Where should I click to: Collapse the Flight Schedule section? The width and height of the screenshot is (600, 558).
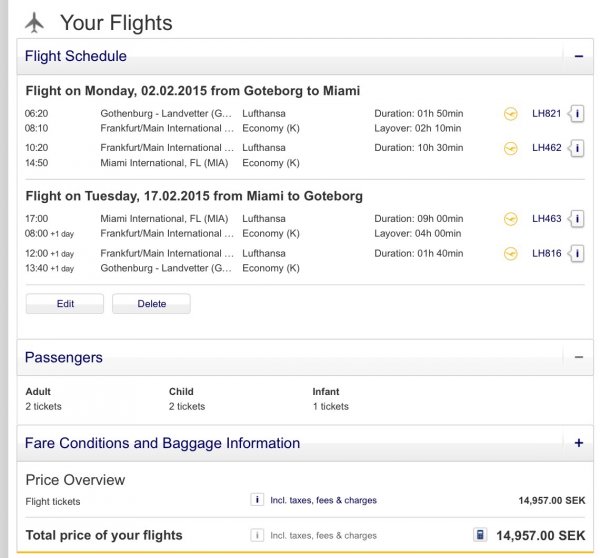(579, 57)
